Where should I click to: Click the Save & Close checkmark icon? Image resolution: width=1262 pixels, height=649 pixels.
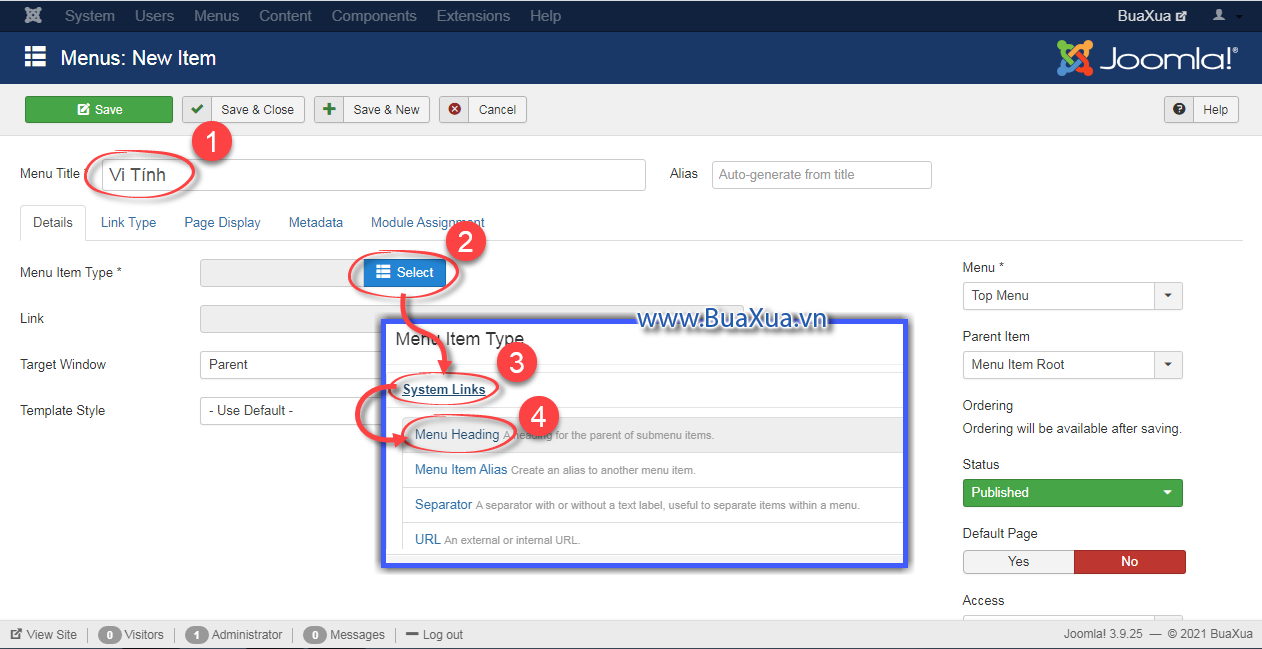[x=197, y=110]
